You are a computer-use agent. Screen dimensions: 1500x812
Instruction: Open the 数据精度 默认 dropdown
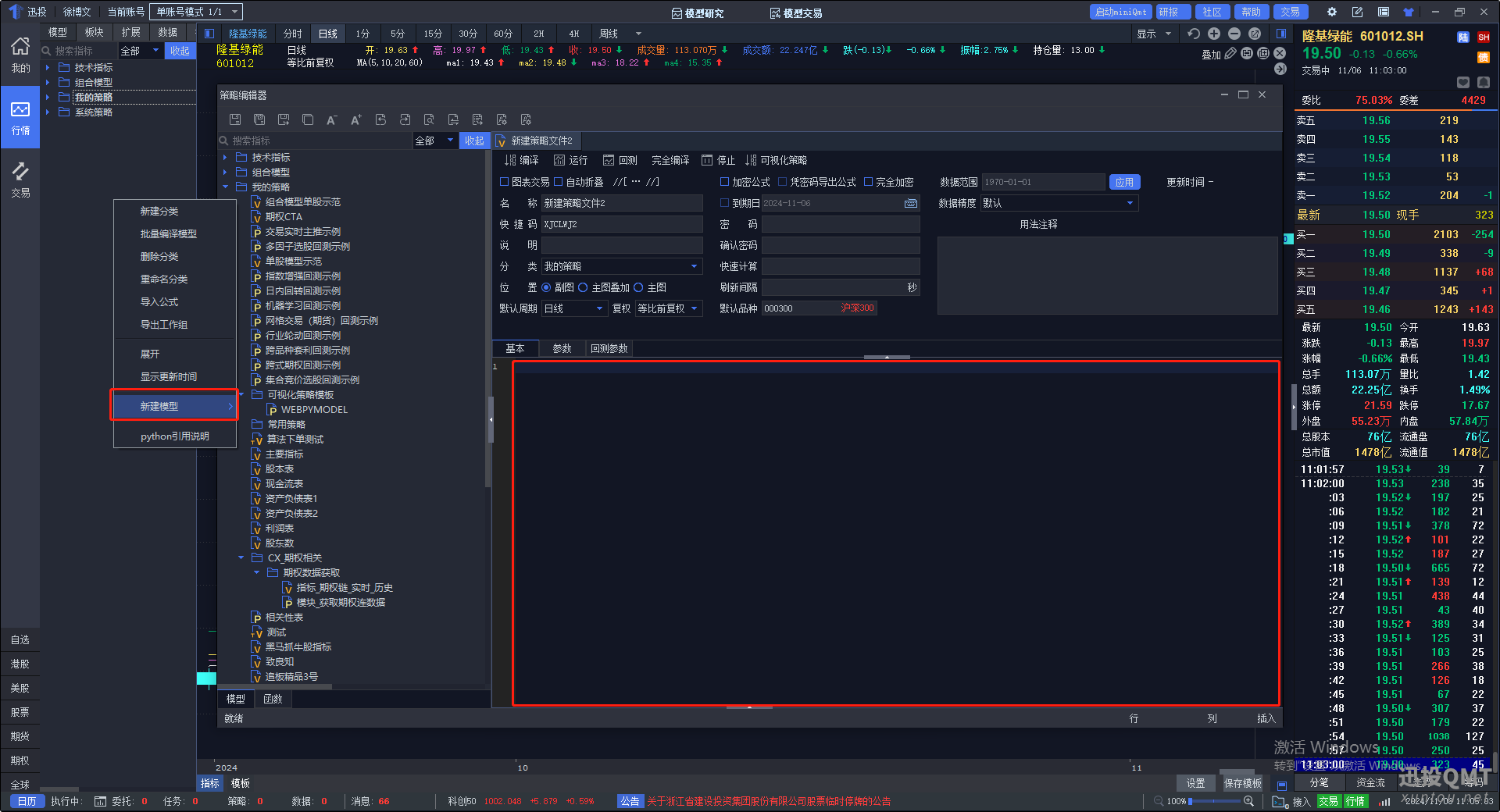(x=1059, y=203)
